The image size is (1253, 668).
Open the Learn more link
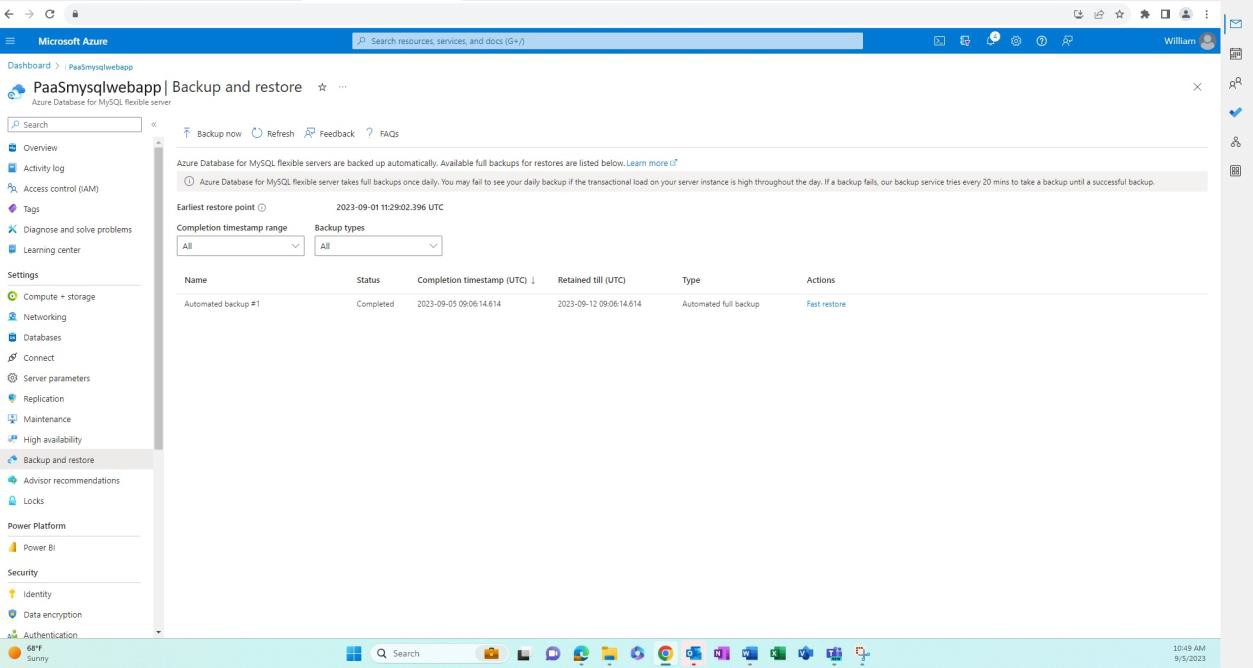(648, 162)
